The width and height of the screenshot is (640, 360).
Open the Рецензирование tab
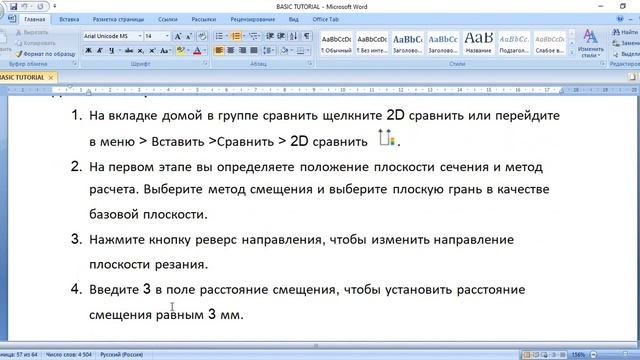pos(253,19)
